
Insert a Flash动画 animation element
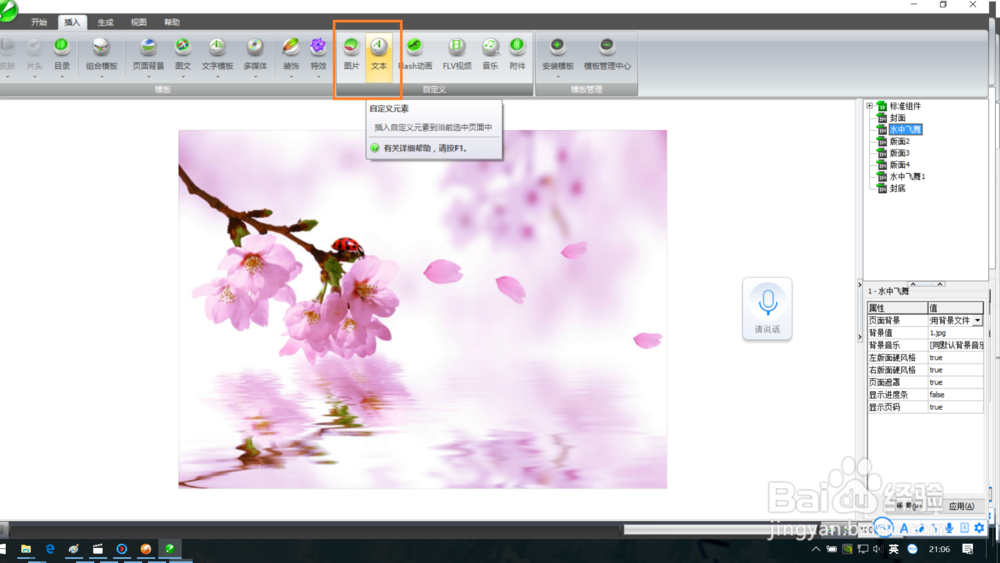coord(415,54)
